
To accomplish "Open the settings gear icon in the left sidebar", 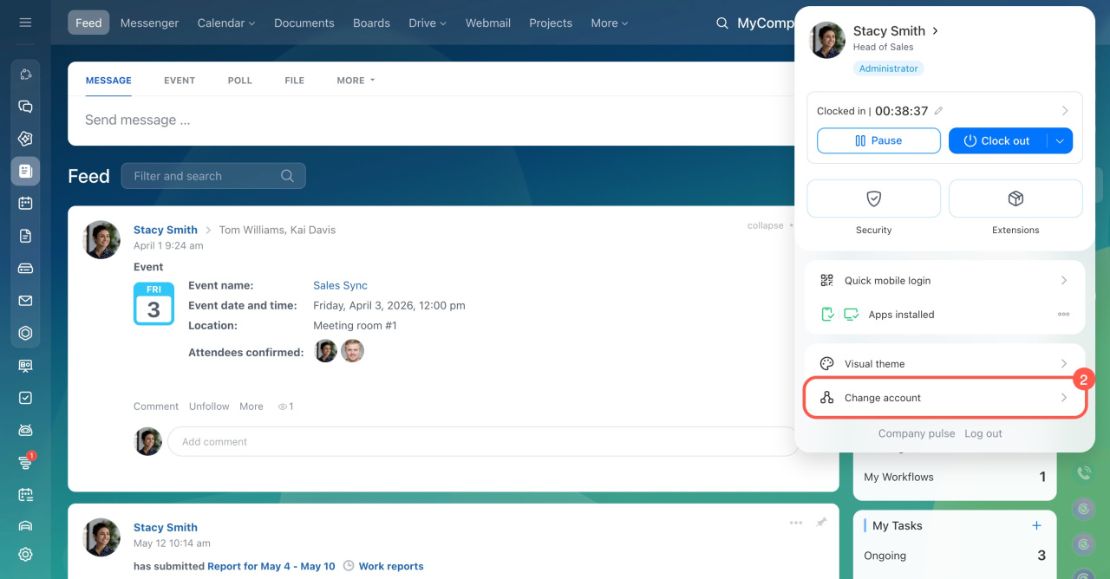I will click(x=25, y=554).
